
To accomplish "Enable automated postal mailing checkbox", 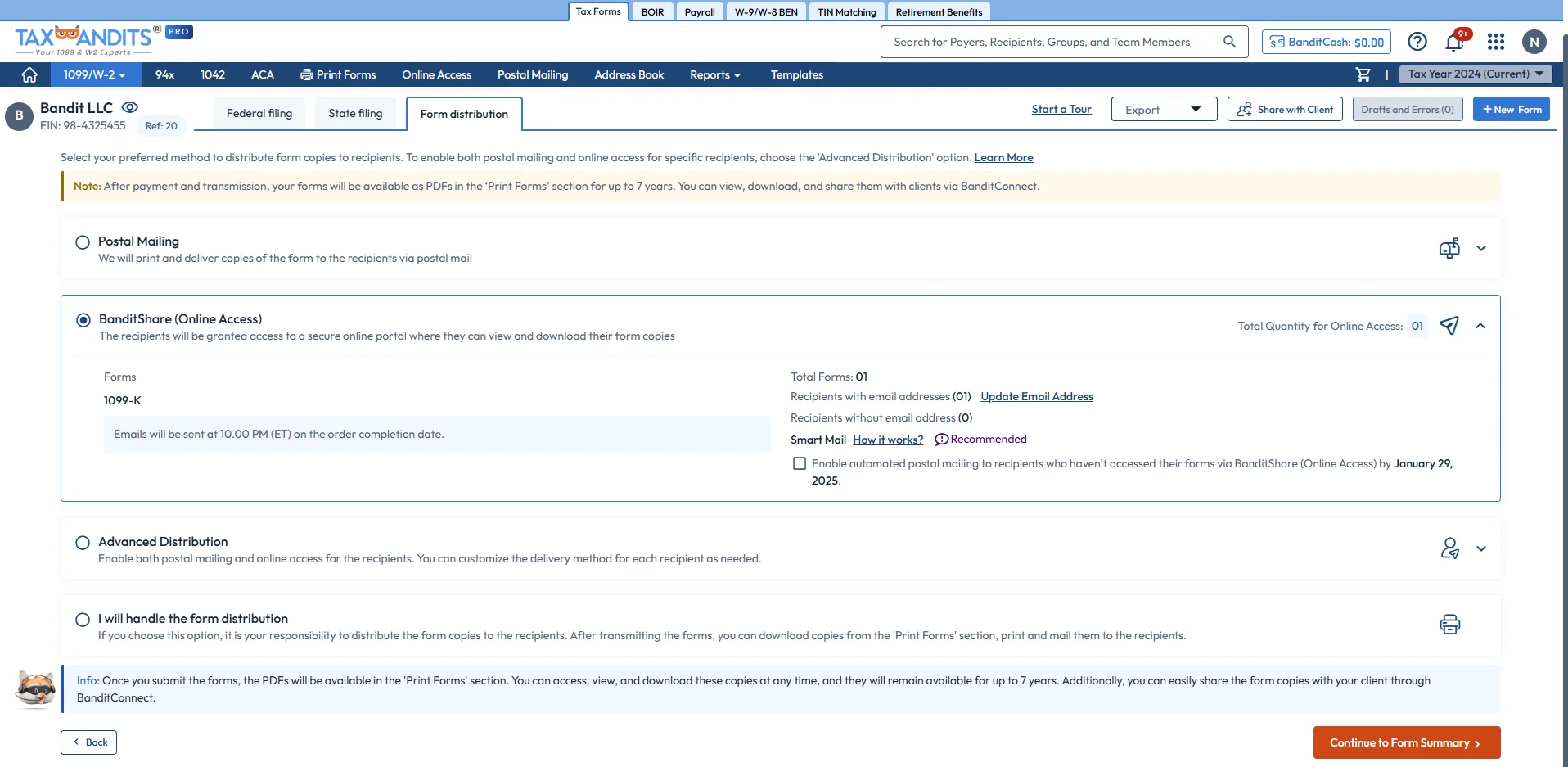I will pos(800,463).
